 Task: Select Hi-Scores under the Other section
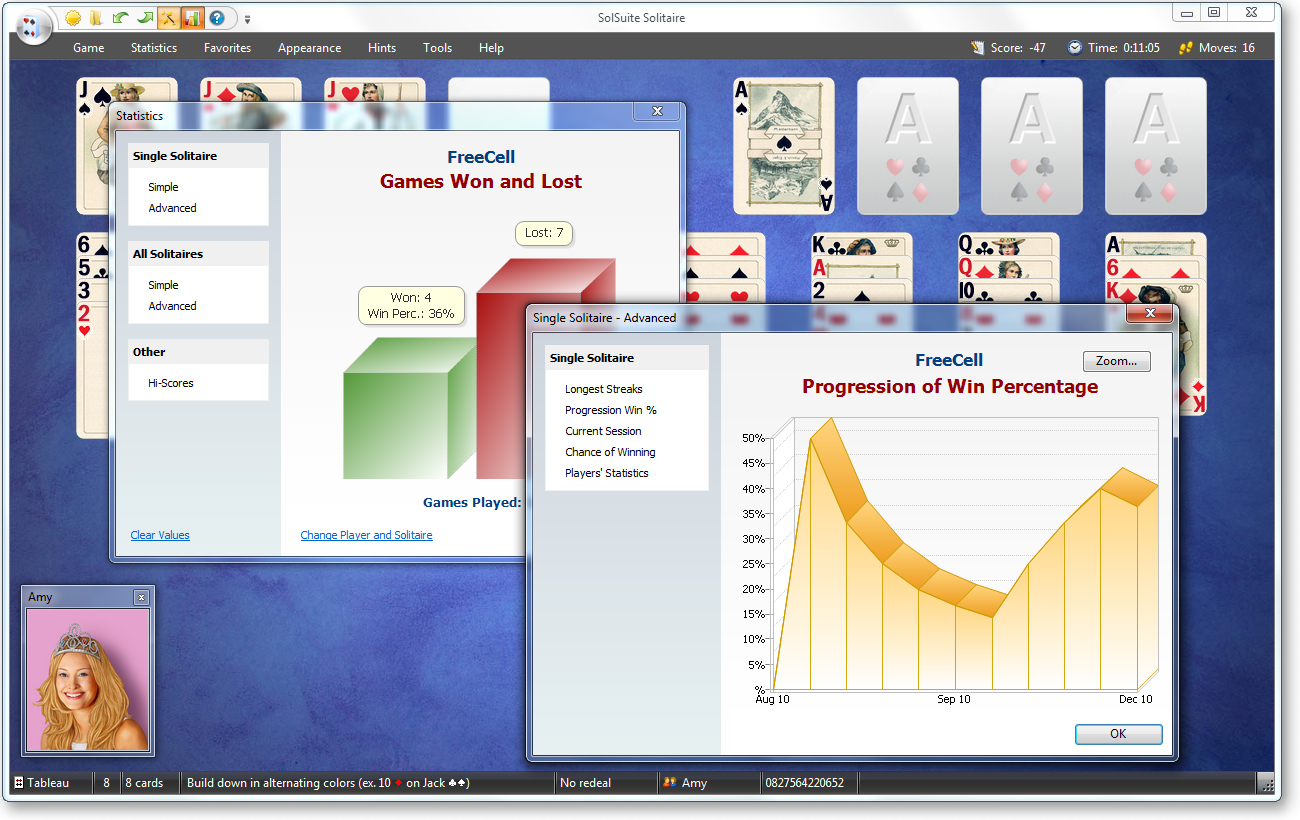click(171, 383)
